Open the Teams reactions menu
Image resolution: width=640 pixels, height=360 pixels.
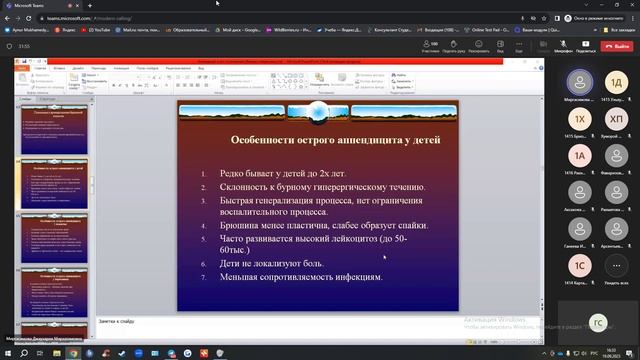pyautogui.click(x=478, y=46)
